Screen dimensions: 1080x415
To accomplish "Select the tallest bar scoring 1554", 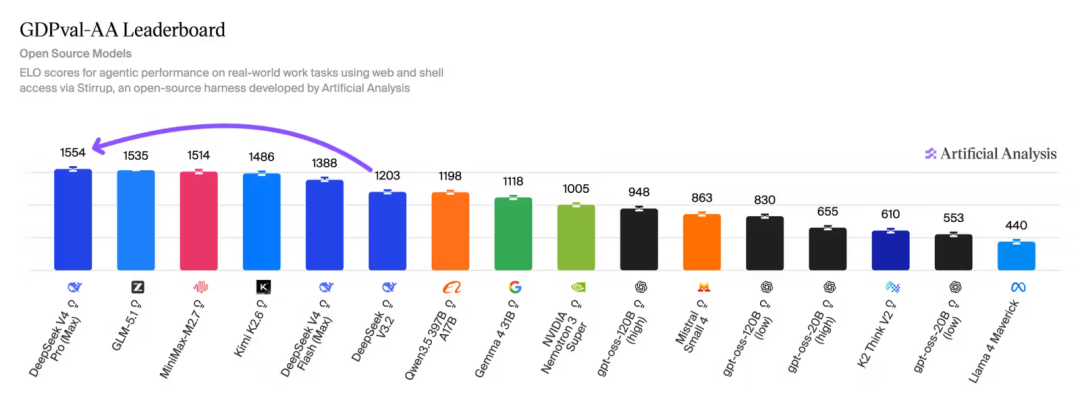I will pos(73,220).
